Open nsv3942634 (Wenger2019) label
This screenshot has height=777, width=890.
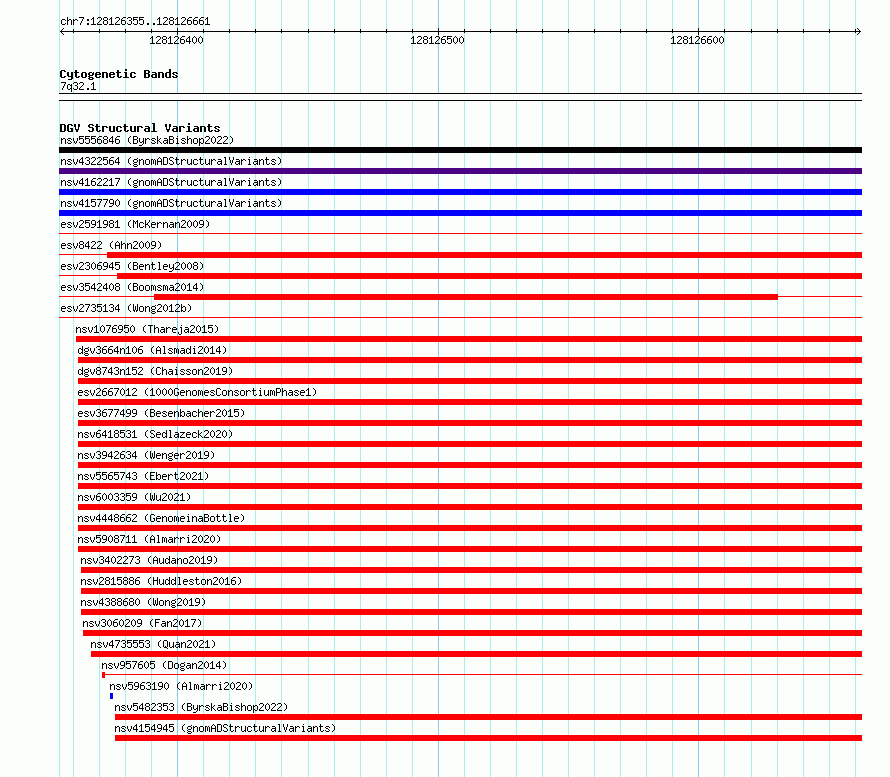pos(146,455)
